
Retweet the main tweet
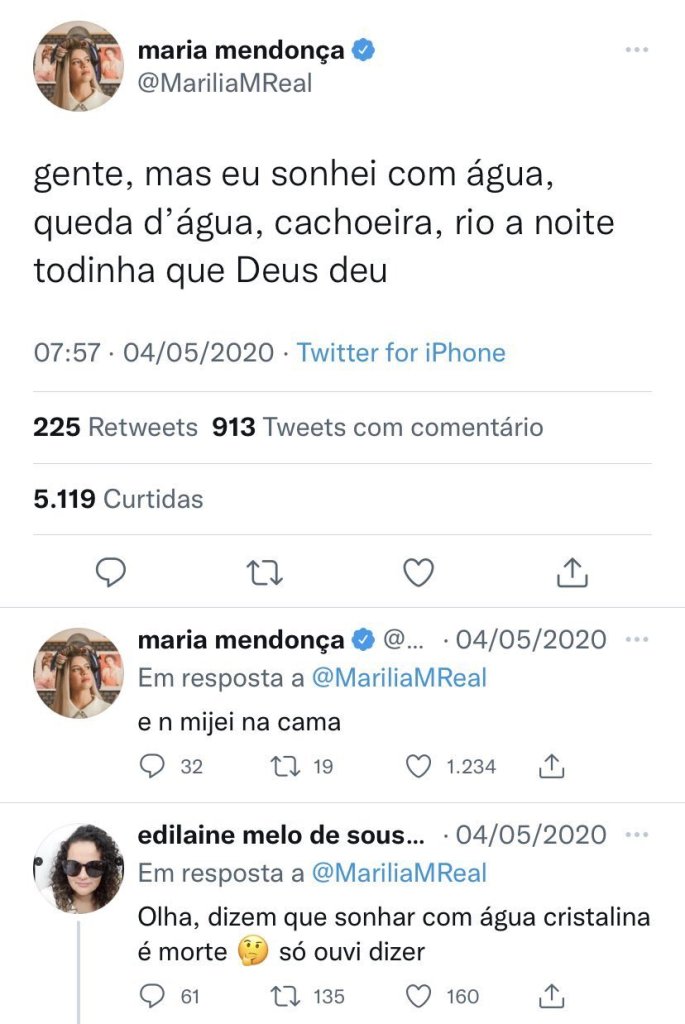(265, 572)
